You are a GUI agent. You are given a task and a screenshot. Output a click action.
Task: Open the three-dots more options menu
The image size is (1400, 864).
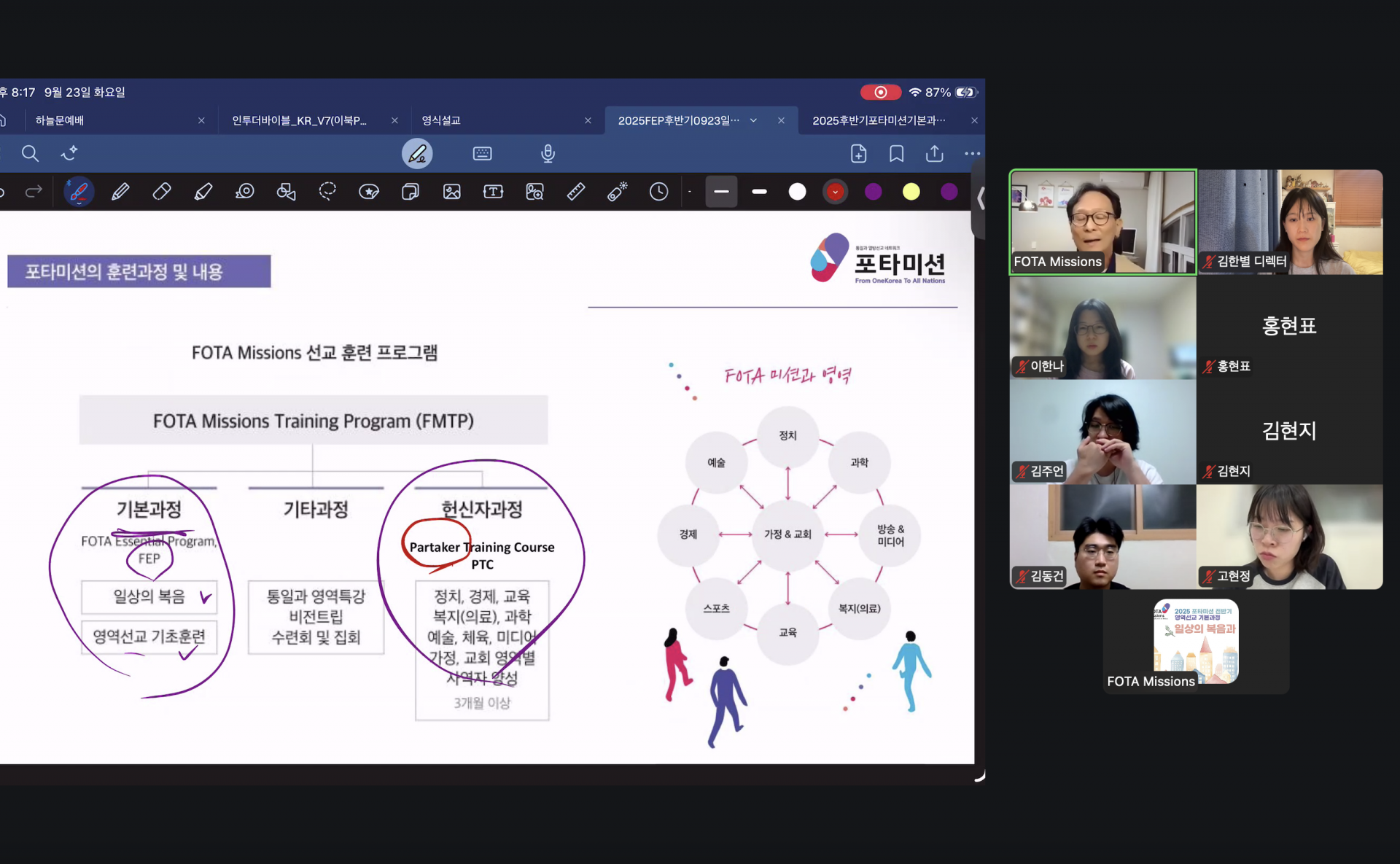pyautogui.click(x=972, y=154)
